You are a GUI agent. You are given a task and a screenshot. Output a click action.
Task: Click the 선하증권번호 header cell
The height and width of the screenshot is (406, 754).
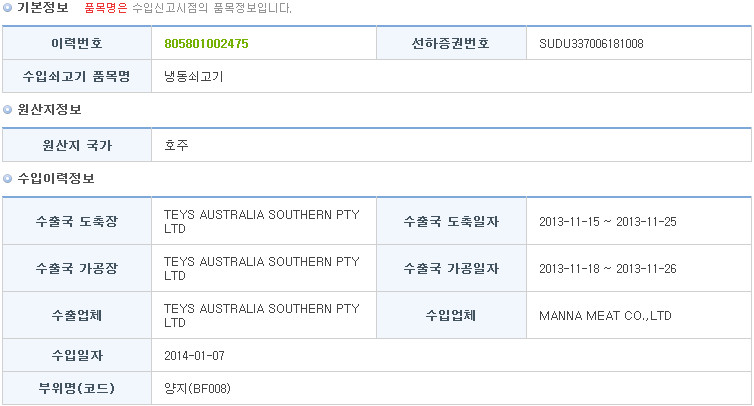point(451,43)
